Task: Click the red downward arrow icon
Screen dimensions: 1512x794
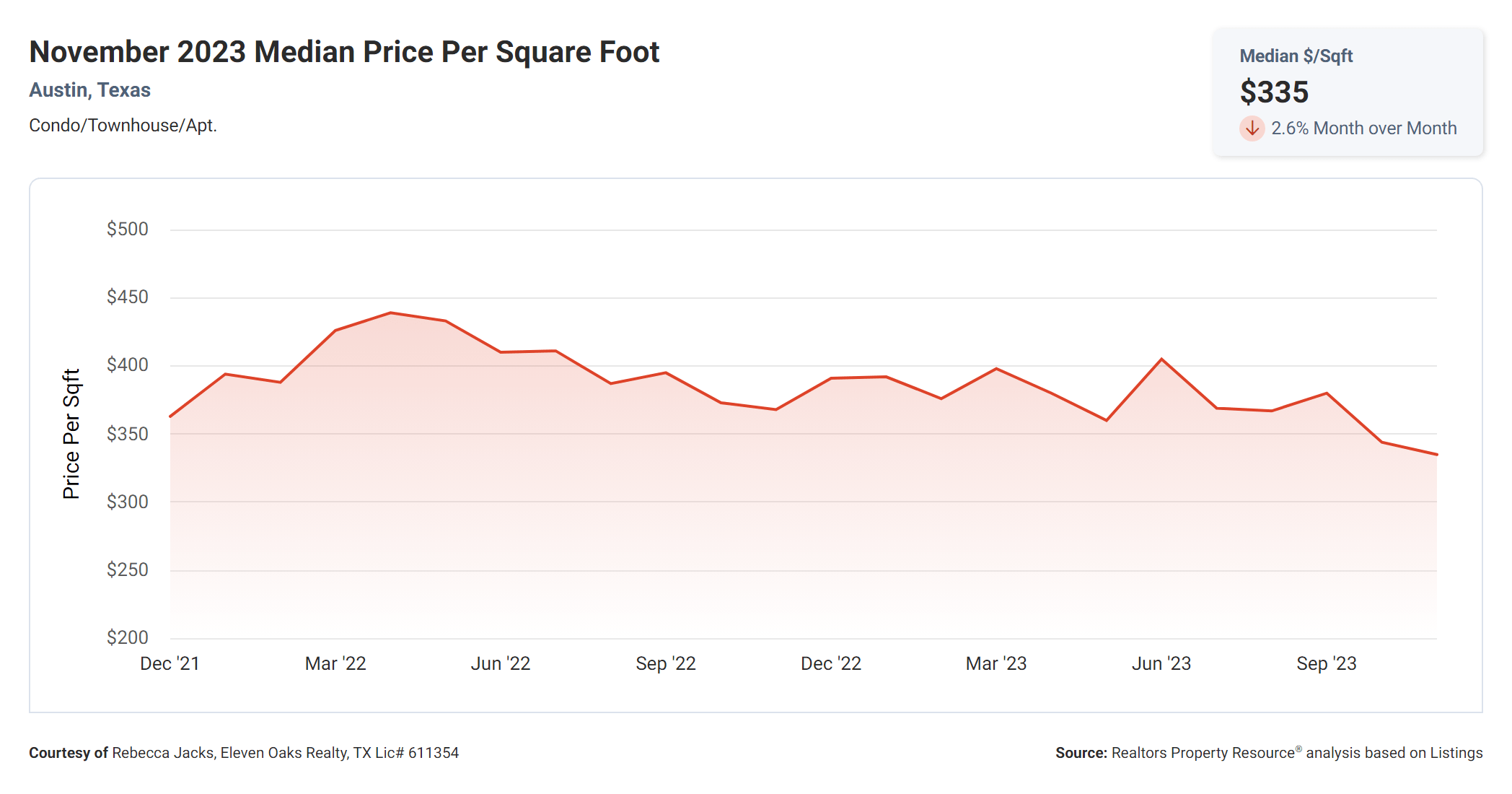Action: coord(1252,128)
